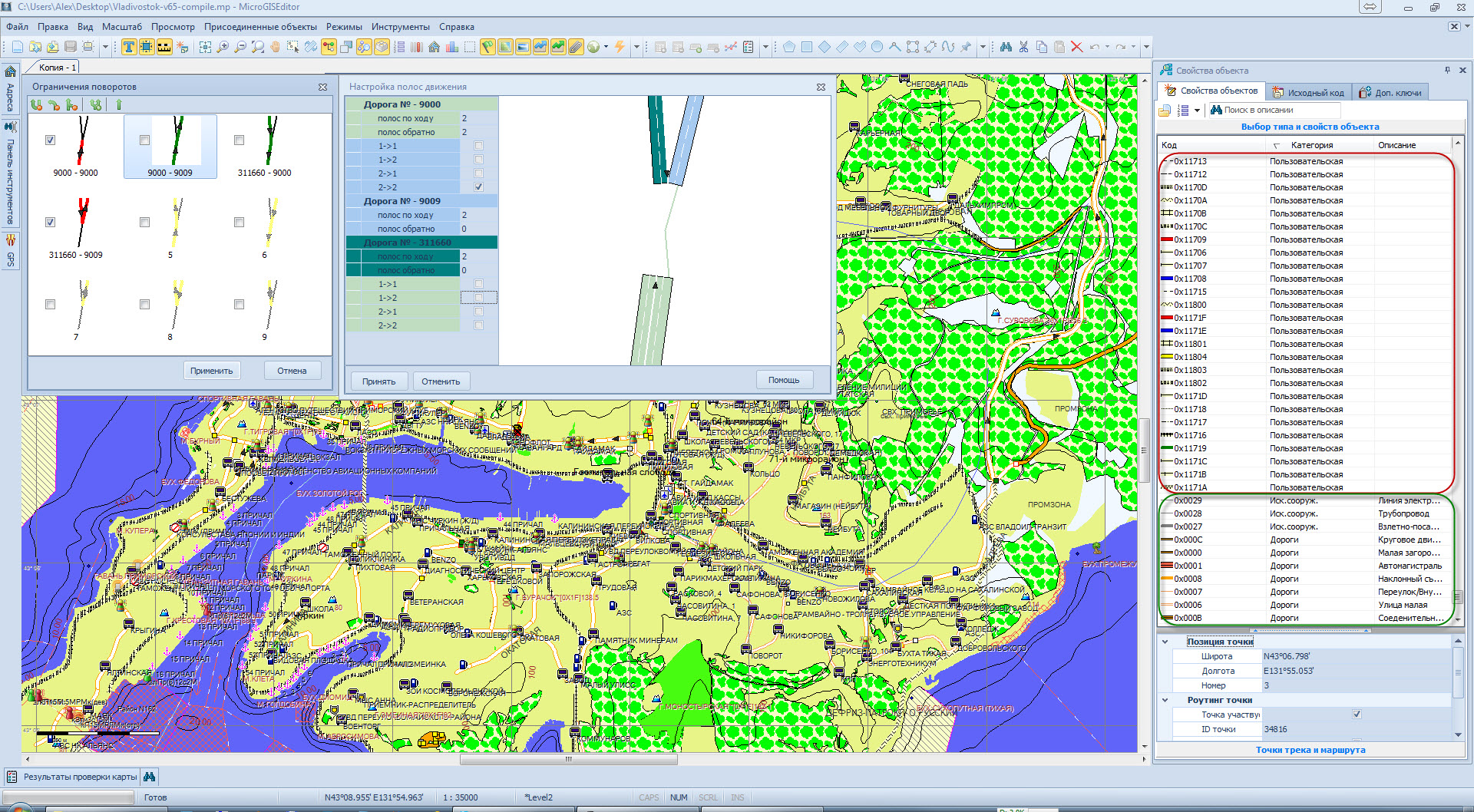Collapse the Роутинг точки section
The width and height of the screenshot is (1474, 812).
[1165, 700]
